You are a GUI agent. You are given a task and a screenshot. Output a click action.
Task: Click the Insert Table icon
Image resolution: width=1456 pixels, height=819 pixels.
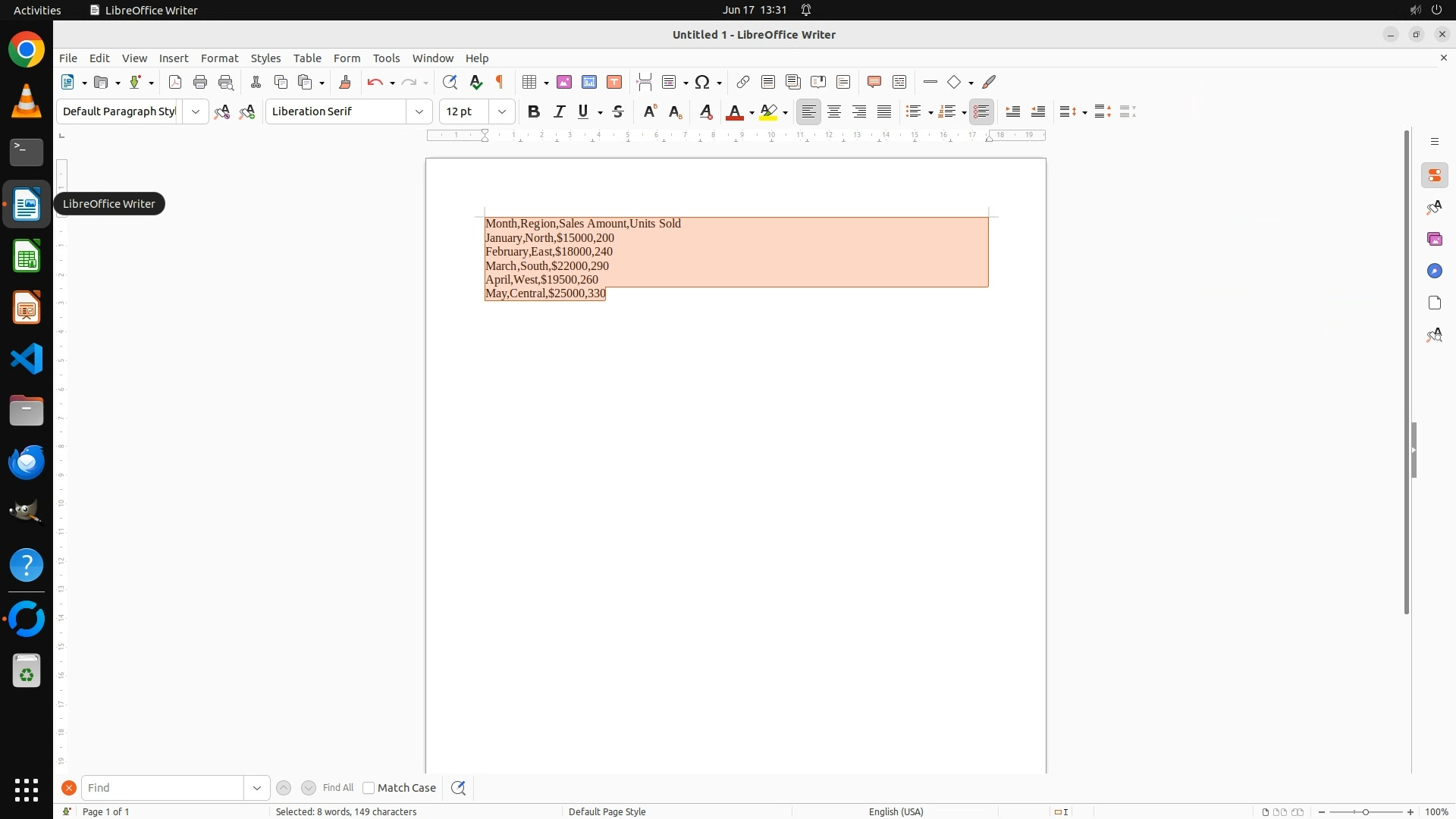[x=530, y=82]
